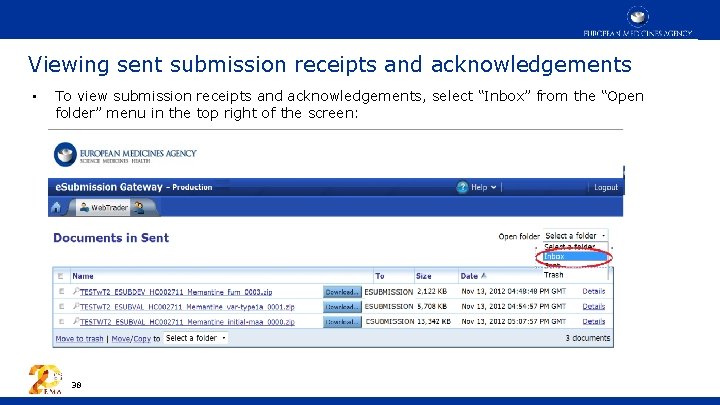
Task: Choose 'Select a folder' list entry
Action: click(569, 247)
